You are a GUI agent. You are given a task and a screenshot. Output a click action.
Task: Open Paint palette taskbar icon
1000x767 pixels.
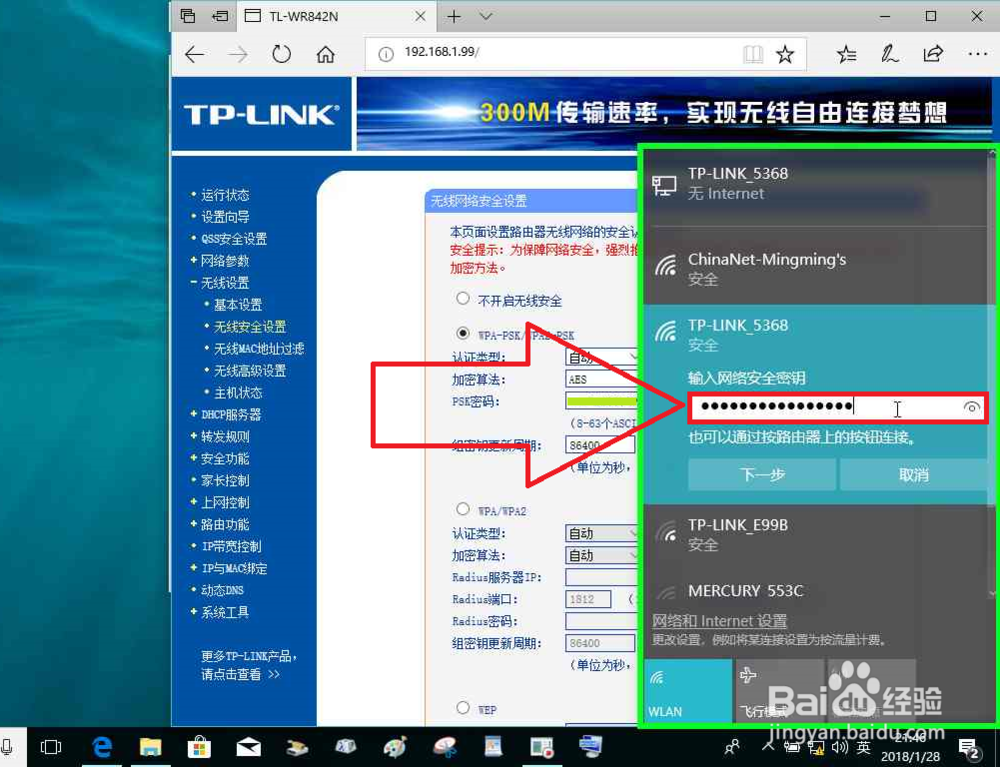click(395, 747)
